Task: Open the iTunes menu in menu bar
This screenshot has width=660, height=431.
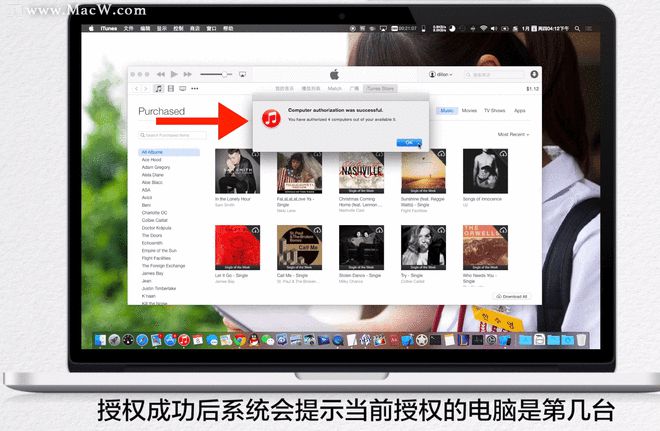Action: click(x=109, y=28)
